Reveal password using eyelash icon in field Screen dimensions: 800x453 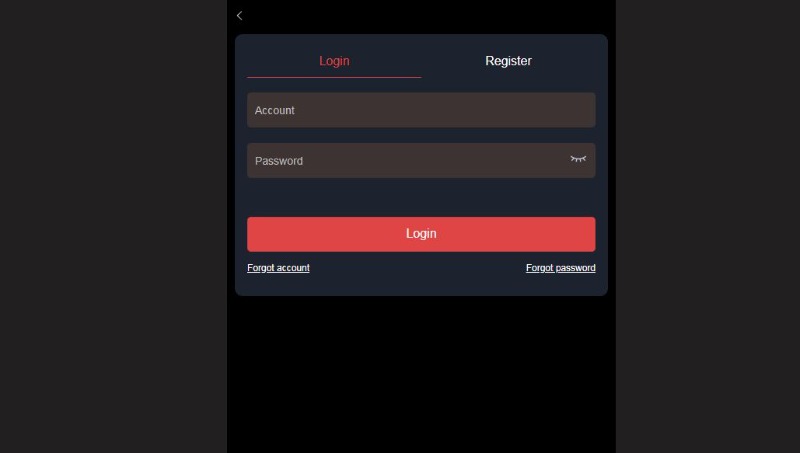pos(578,159)
